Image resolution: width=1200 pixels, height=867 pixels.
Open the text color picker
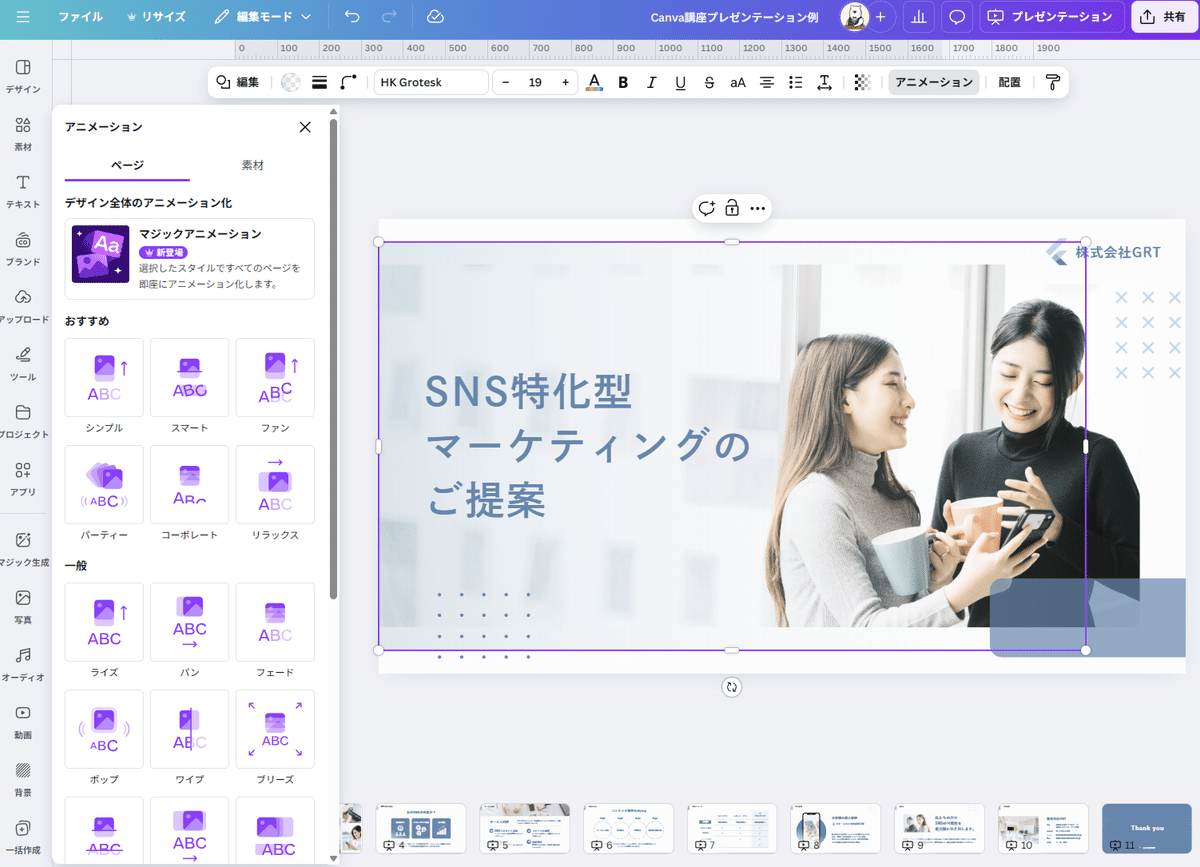coord(594,83)
